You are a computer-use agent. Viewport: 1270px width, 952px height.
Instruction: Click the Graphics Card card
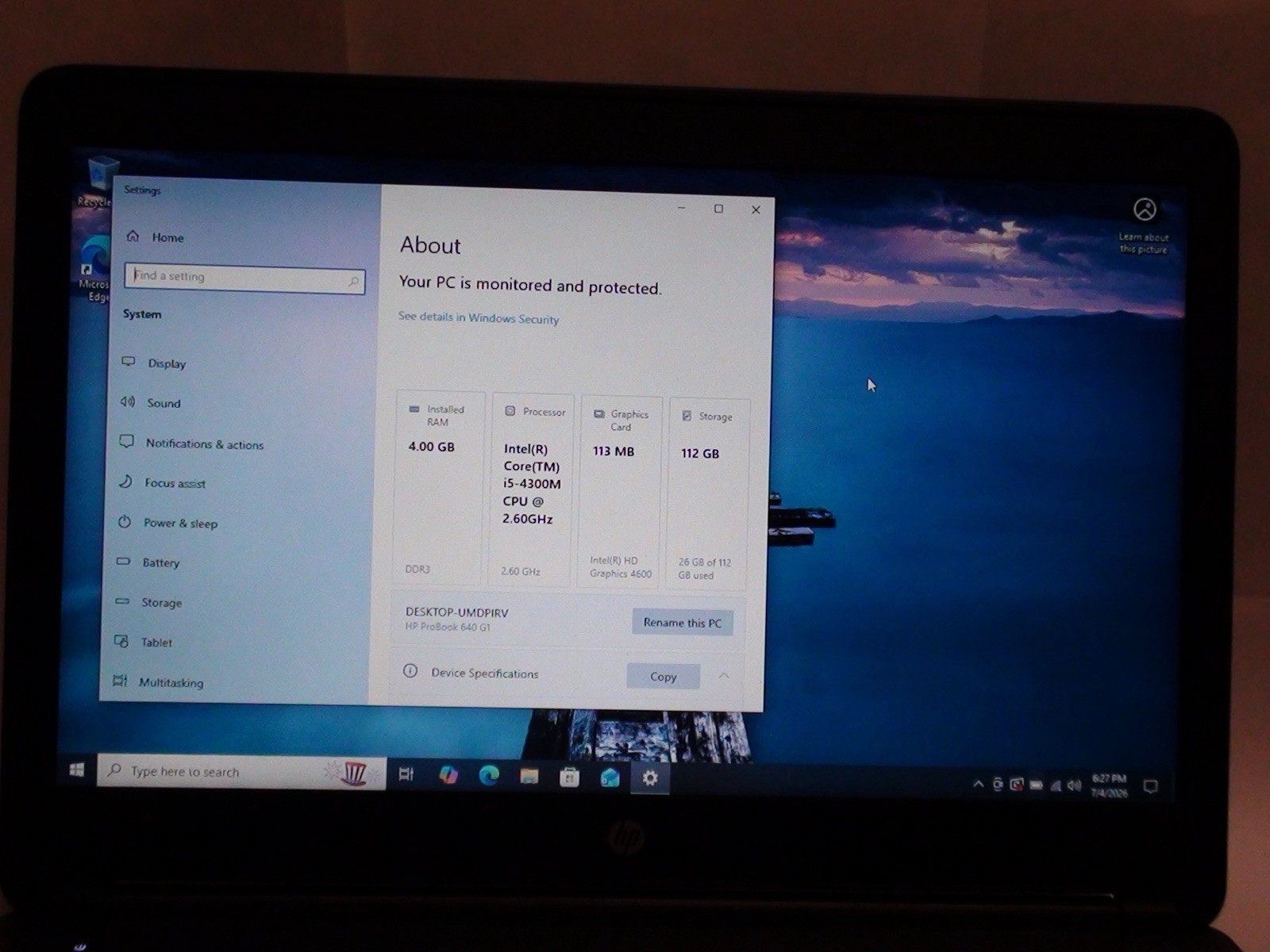[x=621, y=492]
